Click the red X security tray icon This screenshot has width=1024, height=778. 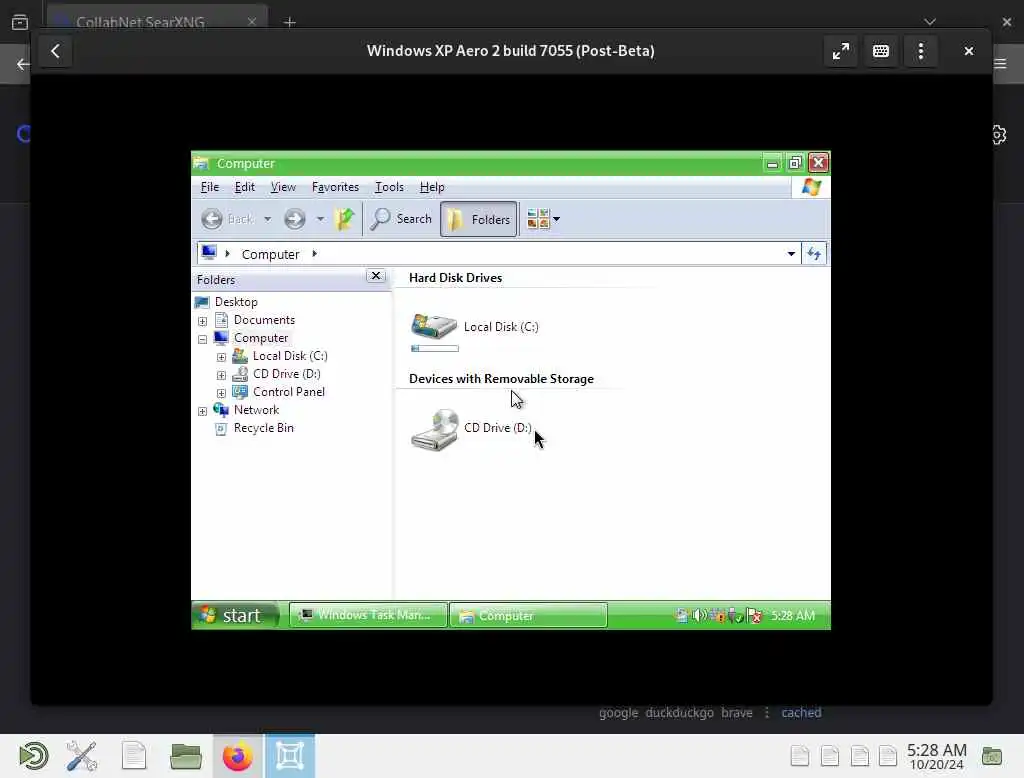point(754,615)
